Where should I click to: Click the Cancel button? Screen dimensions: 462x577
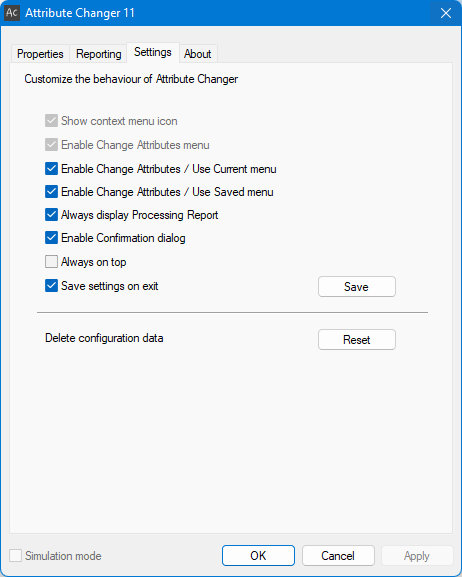point(338,555)
